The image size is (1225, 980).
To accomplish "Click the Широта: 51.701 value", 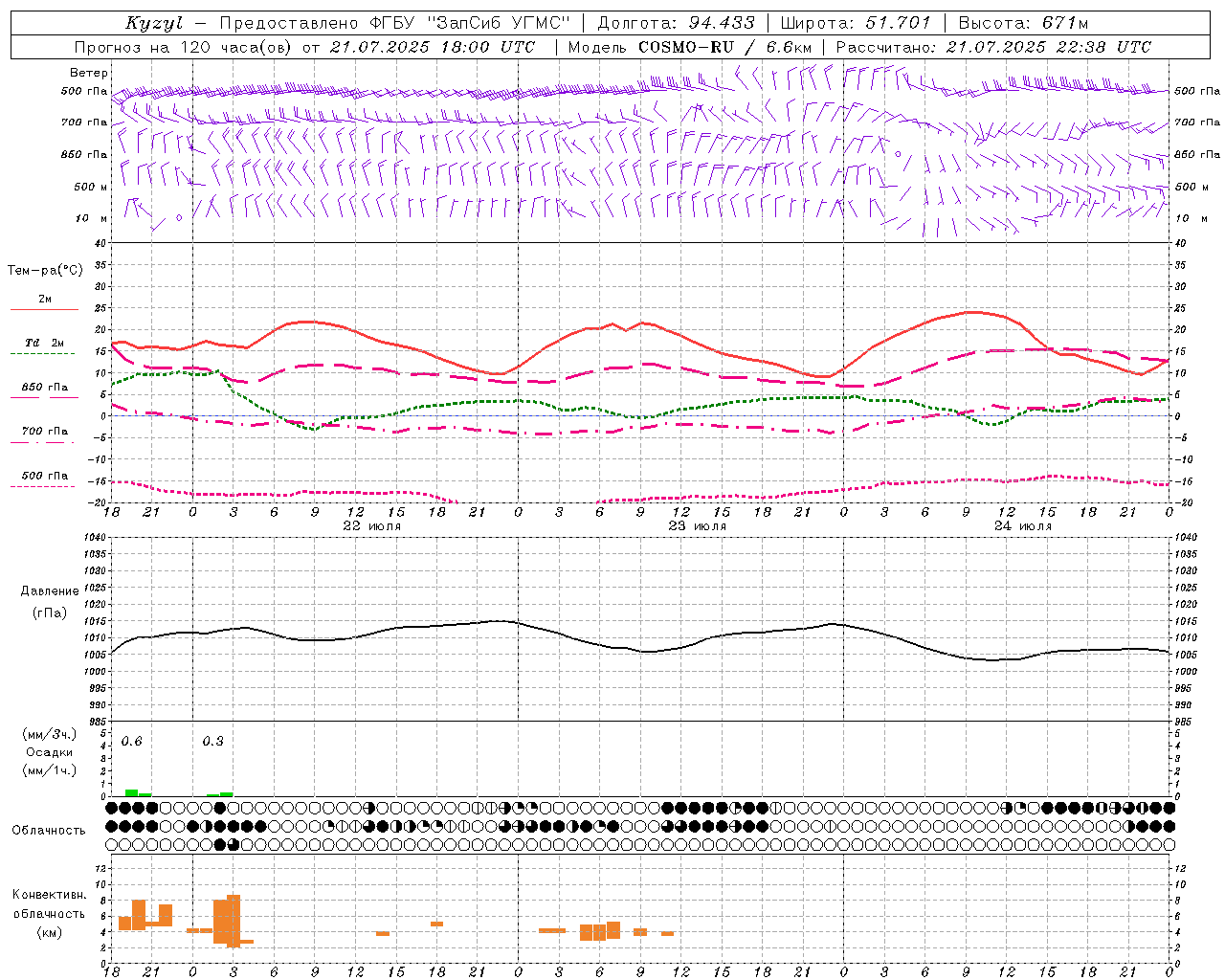I will tap(856, 23).
